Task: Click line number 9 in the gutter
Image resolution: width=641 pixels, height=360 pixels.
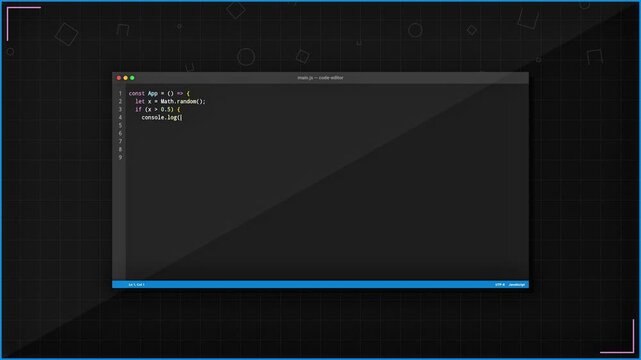Action: (x=120, y=157)
